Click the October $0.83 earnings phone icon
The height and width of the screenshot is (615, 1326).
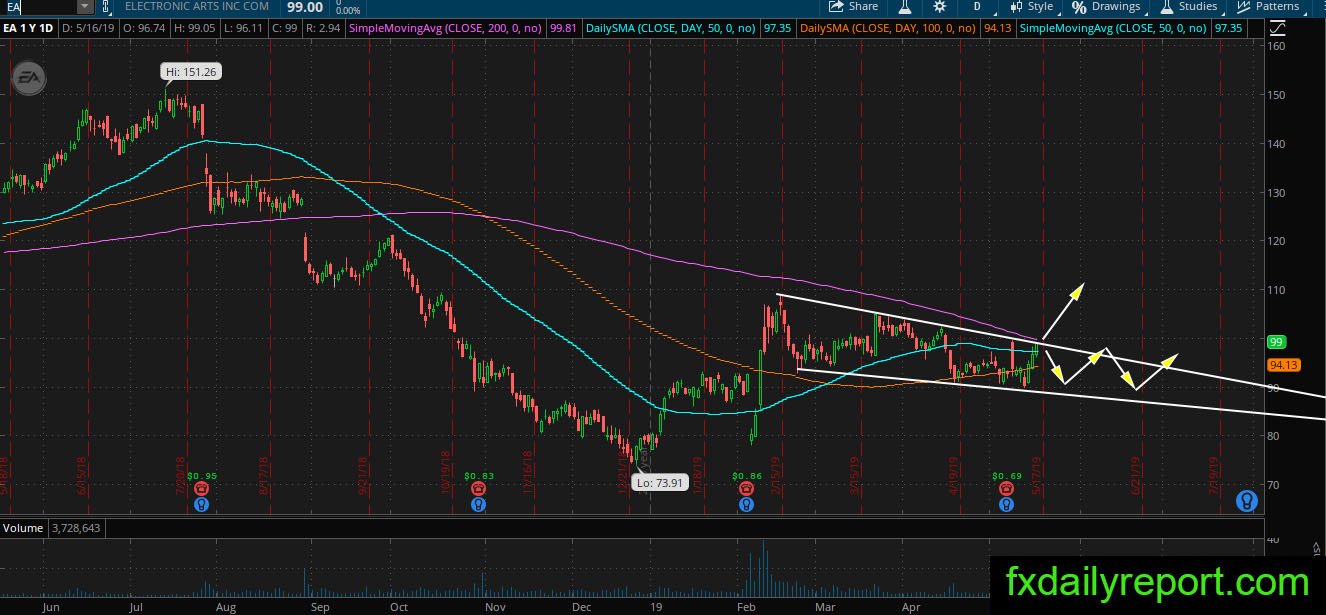tap(479, 488)
